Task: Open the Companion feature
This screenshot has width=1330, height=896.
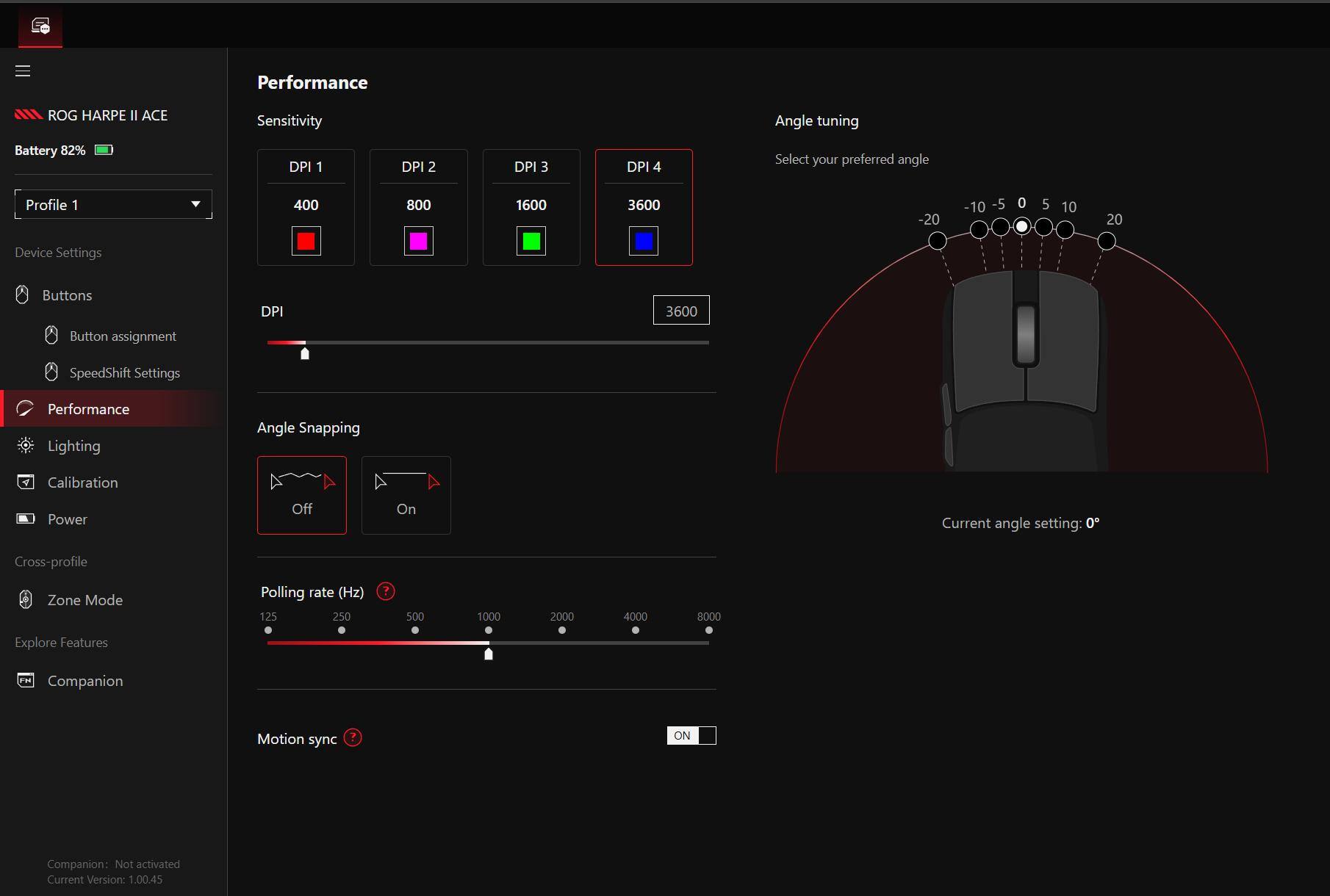Action: (85, 681)
